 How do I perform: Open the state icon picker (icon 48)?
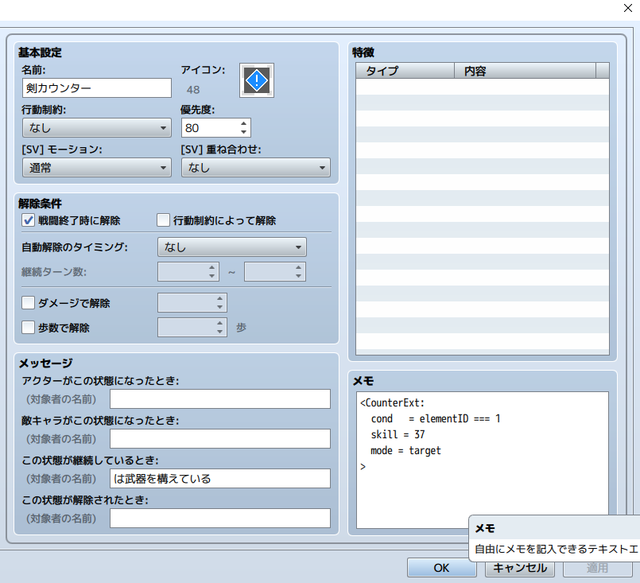pyautogui.click(x=256, y=80)
